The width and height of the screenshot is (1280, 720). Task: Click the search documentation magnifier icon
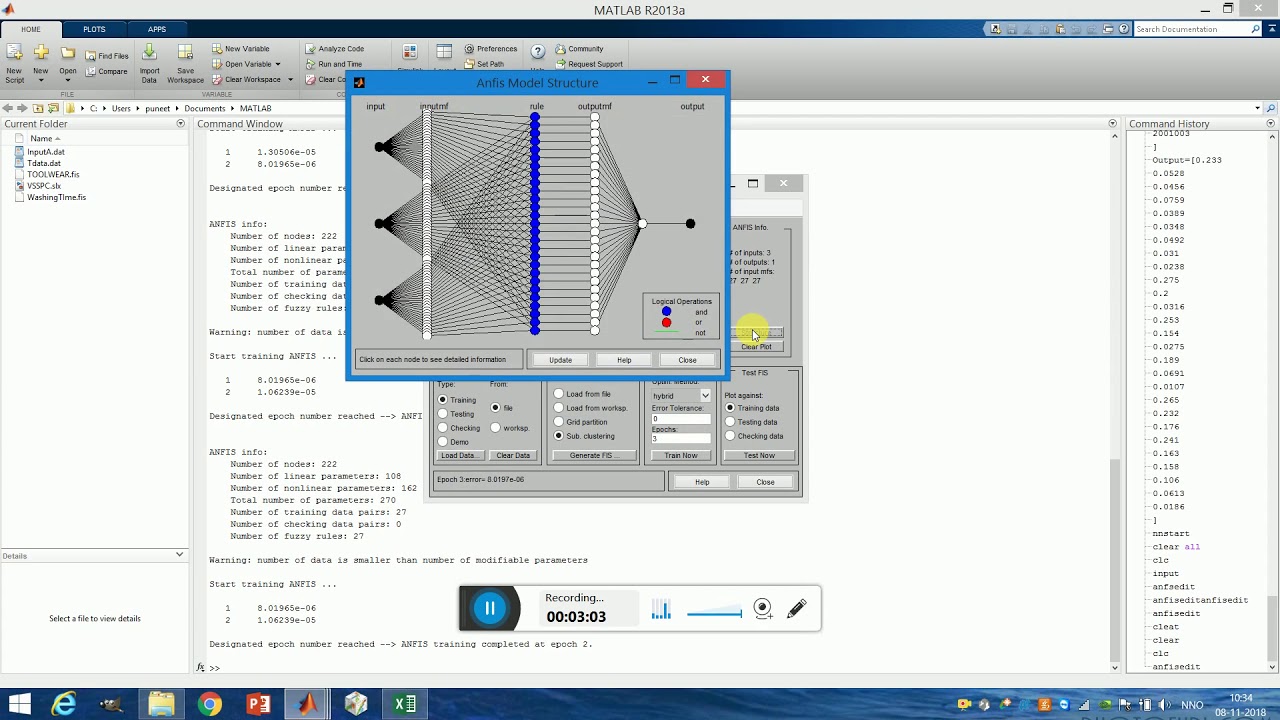click(1255, 29)
